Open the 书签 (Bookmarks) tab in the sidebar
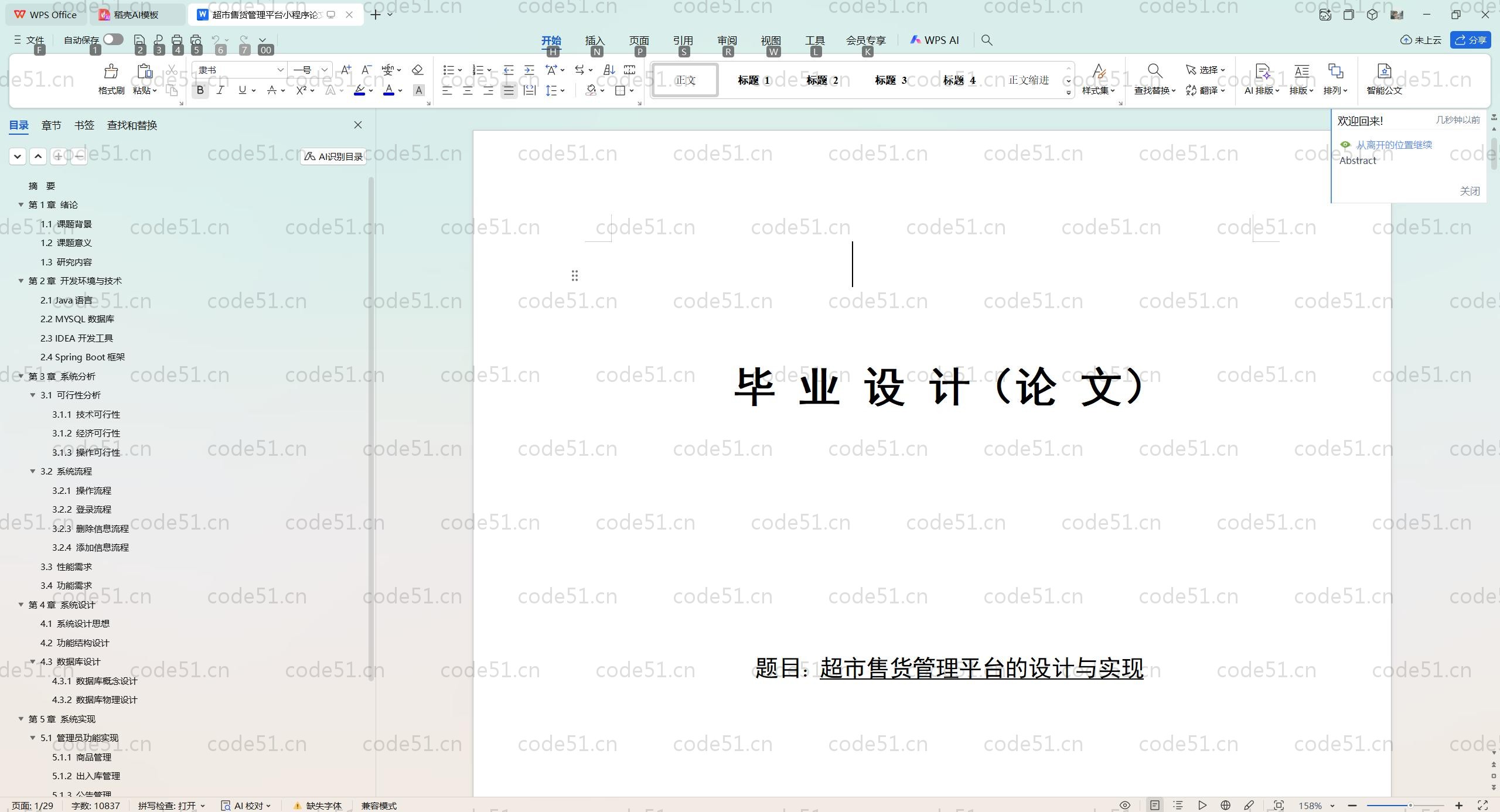 tap(84, 125)
